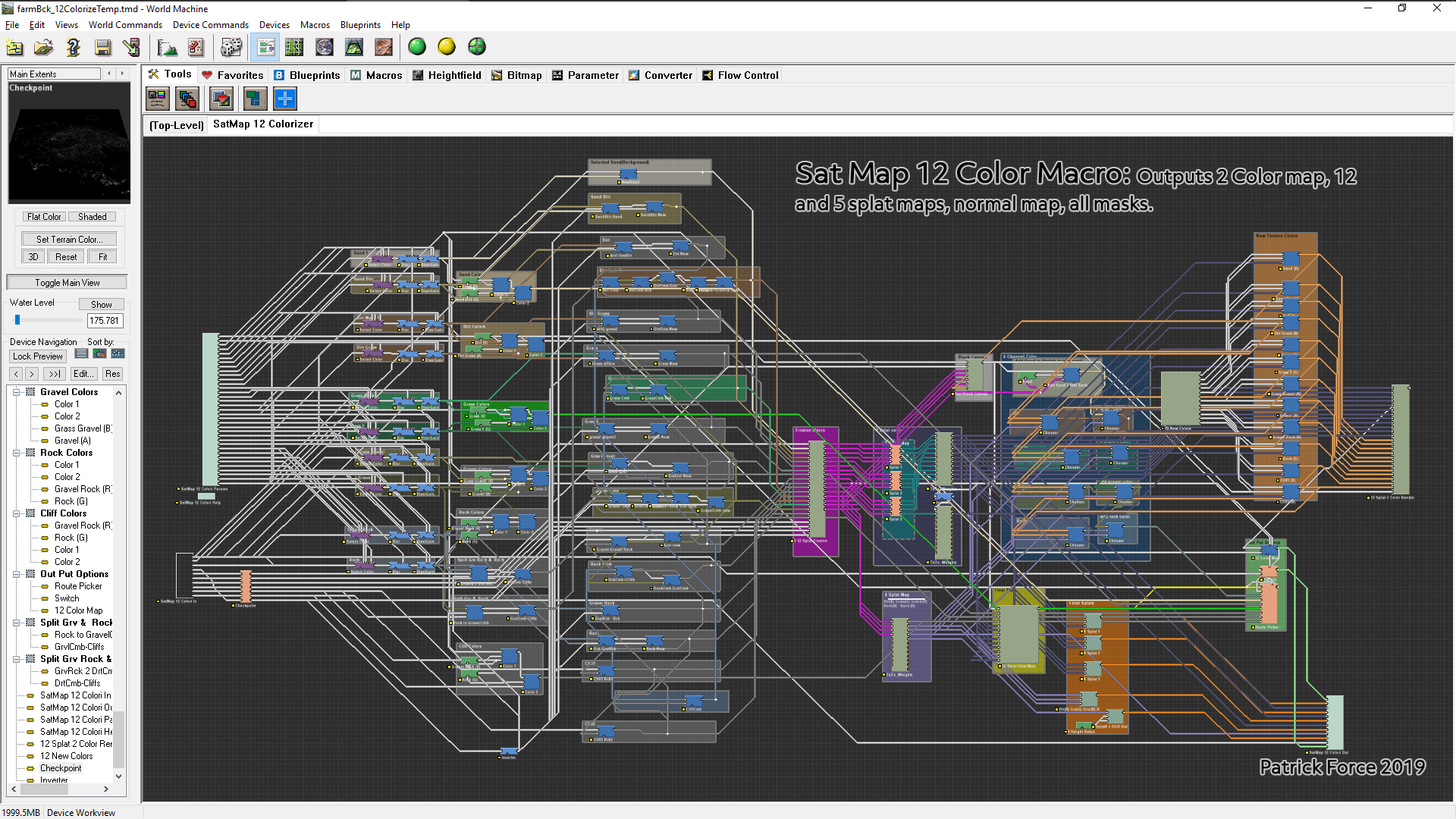Collapse the Gravel Colors tree group
Viewport: 1456px width, 819px height.
pos(16,392)
